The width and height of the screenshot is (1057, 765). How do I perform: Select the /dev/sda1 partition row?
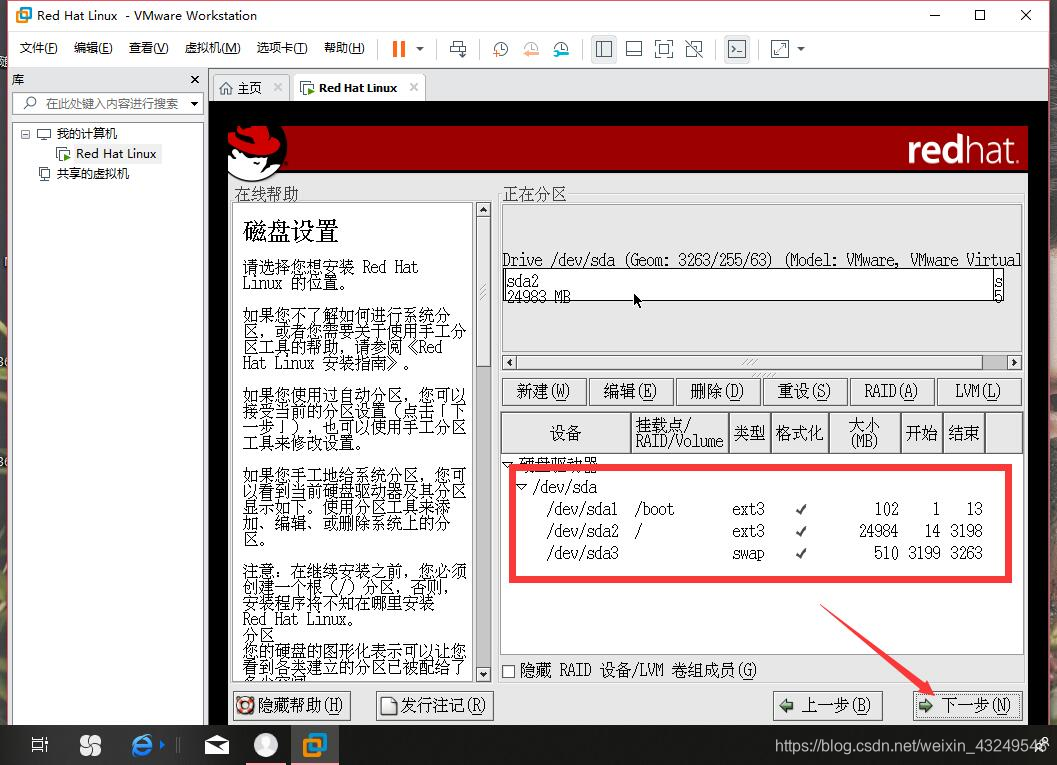pos(764,509)
